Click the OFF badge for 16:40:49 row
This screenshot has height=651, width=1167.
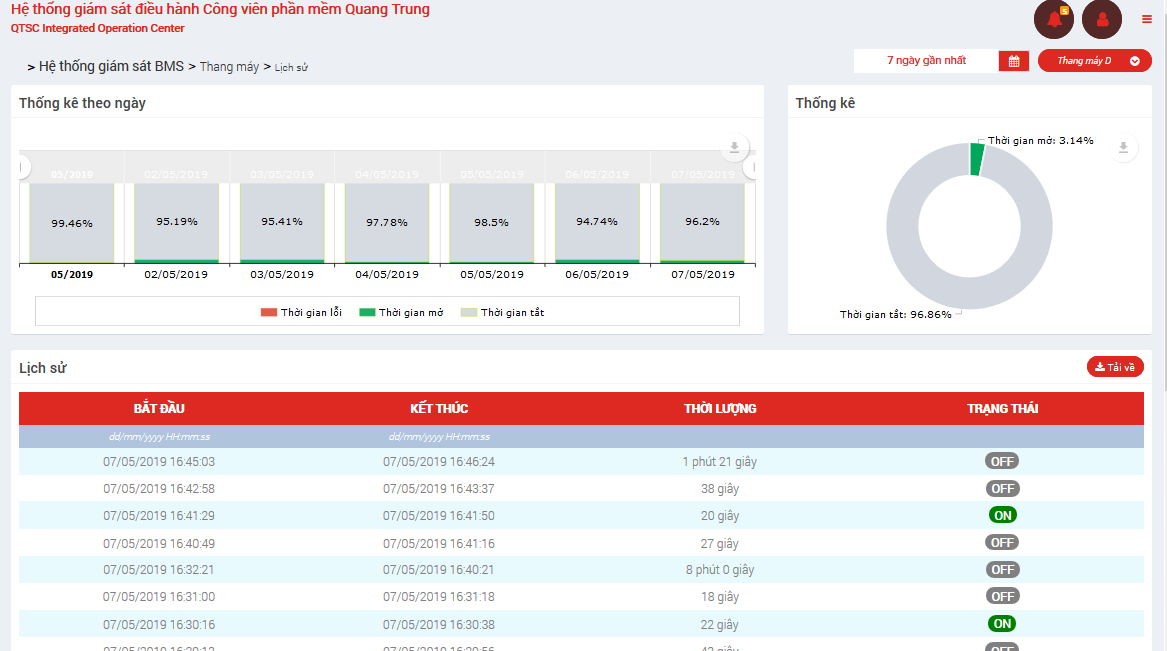[1002, 543]
